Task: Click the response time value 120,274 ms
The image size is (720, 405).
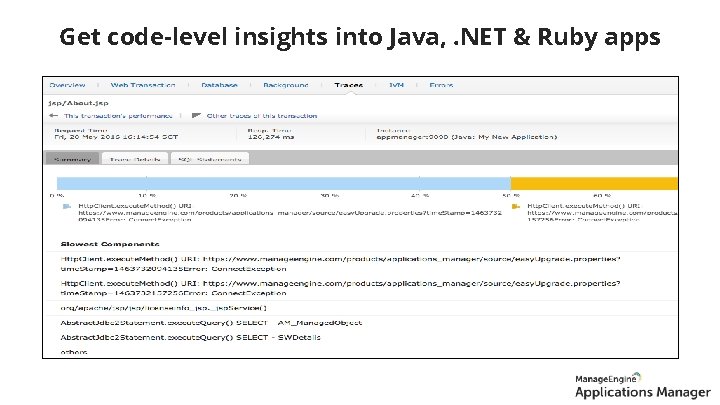Action: click(271, 137)
